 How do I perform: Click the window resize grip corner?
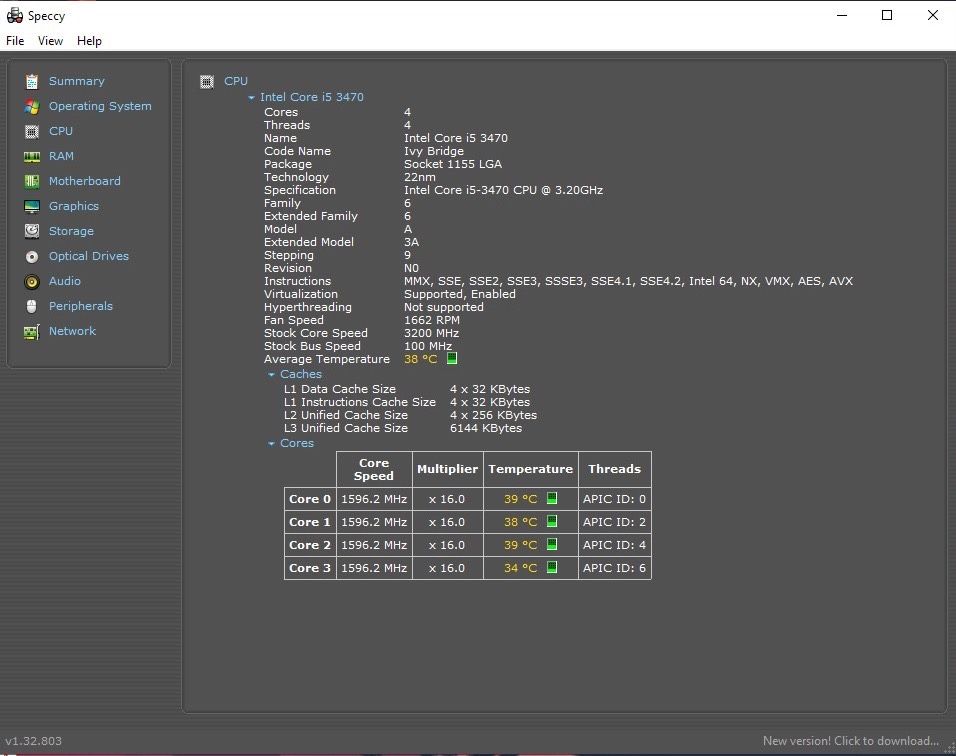pos(951,749)
